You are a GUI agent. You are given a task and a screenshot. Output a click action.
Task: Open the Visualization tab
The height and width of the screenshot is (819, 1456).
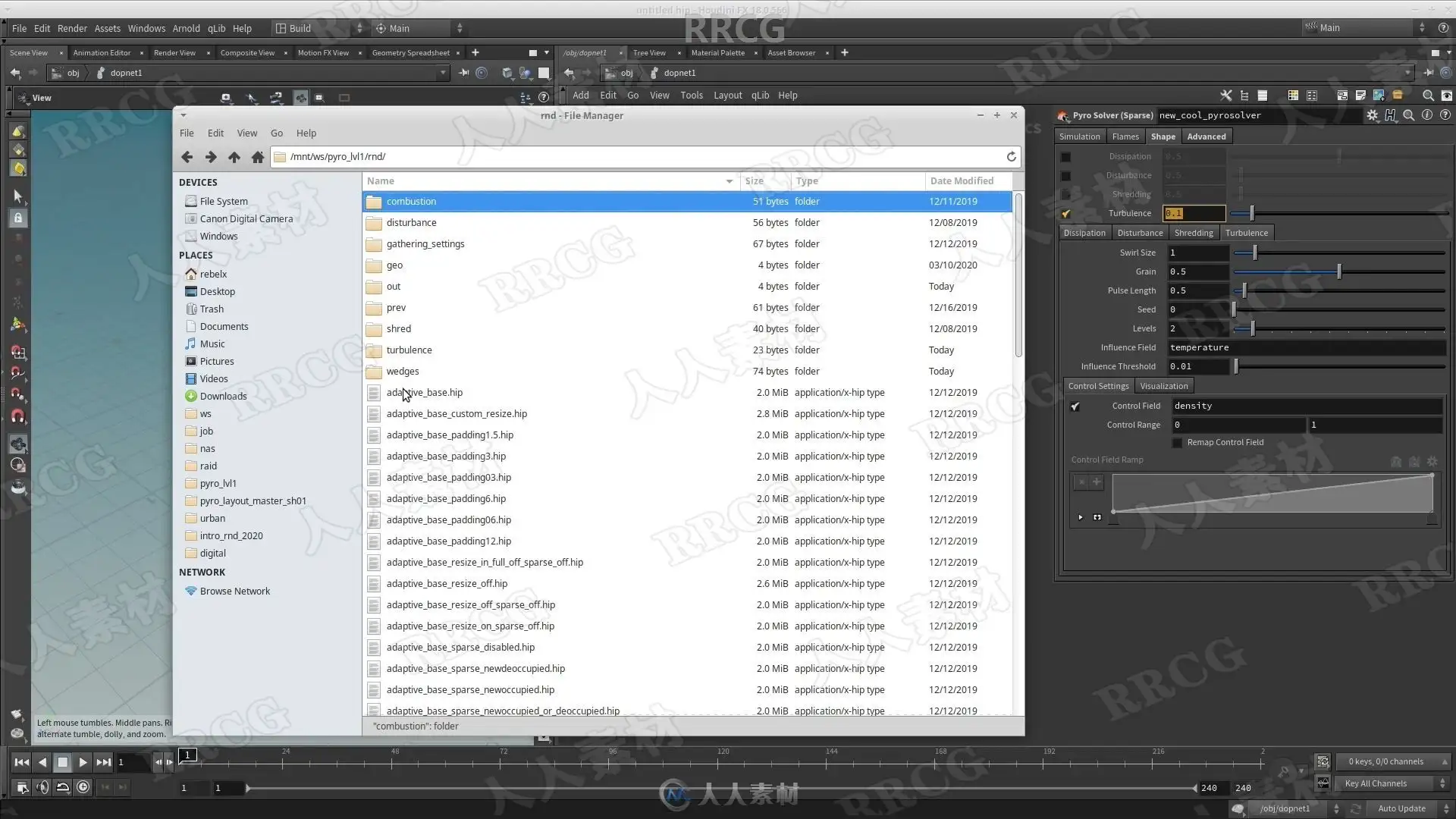point(1163,386)
